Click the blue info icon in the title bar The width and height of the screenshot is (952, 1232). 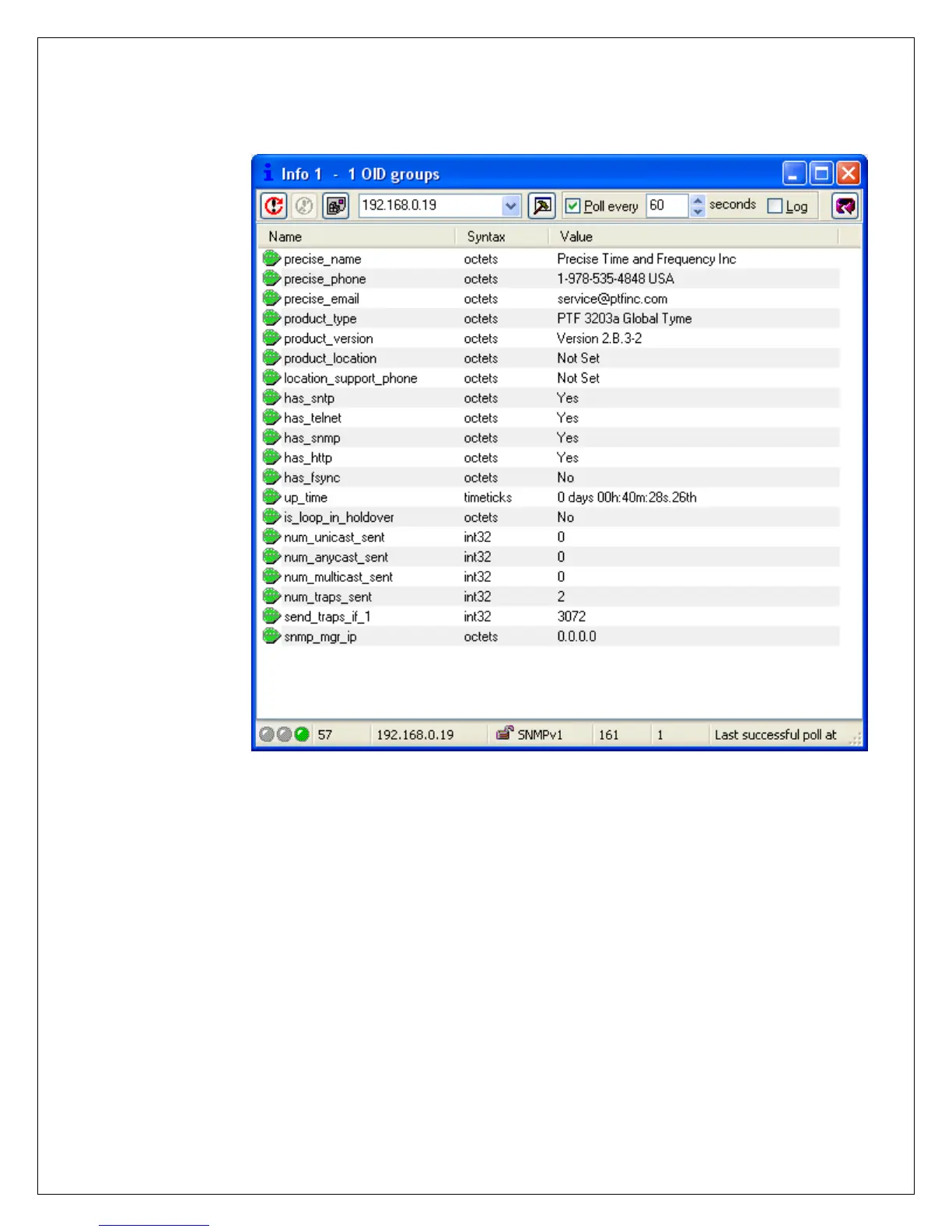coord(268,173)
